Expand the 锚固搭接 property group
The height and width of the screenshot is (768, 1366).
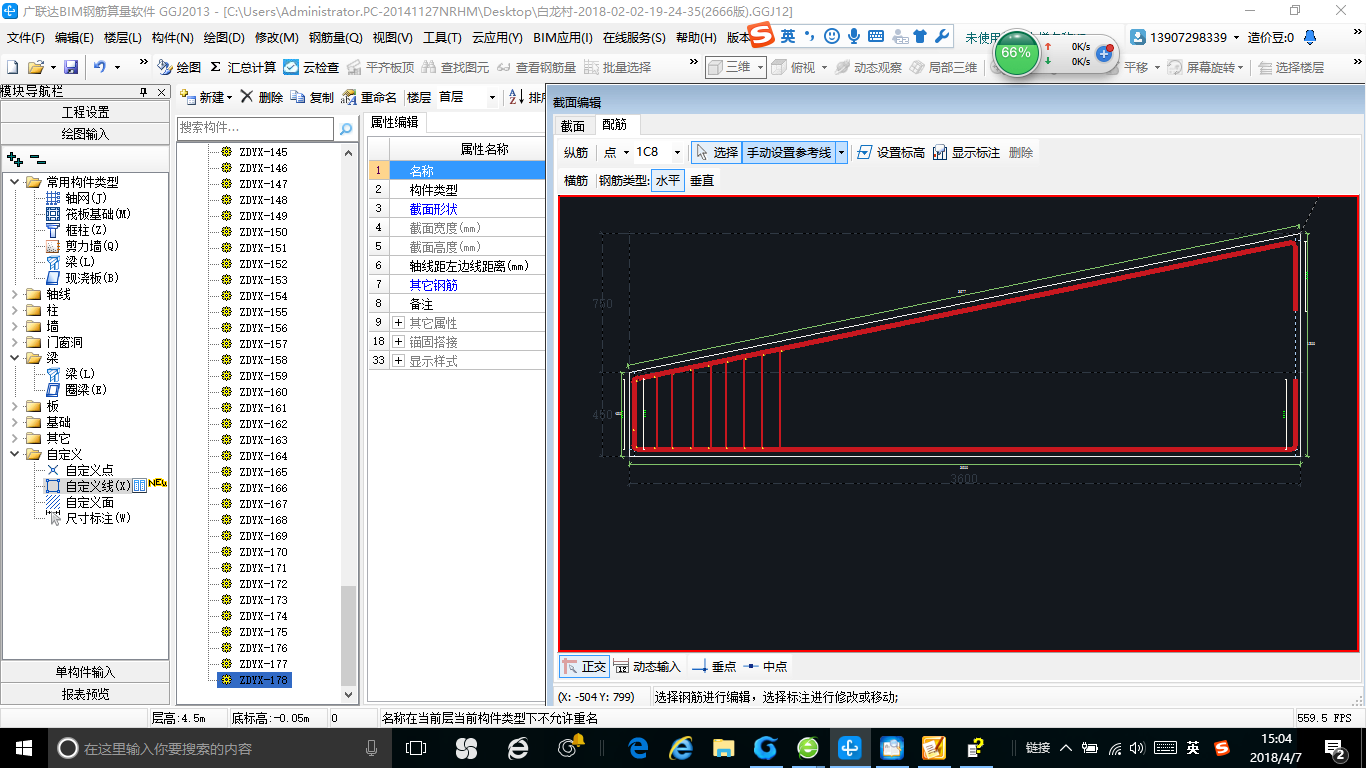[398, 342]
